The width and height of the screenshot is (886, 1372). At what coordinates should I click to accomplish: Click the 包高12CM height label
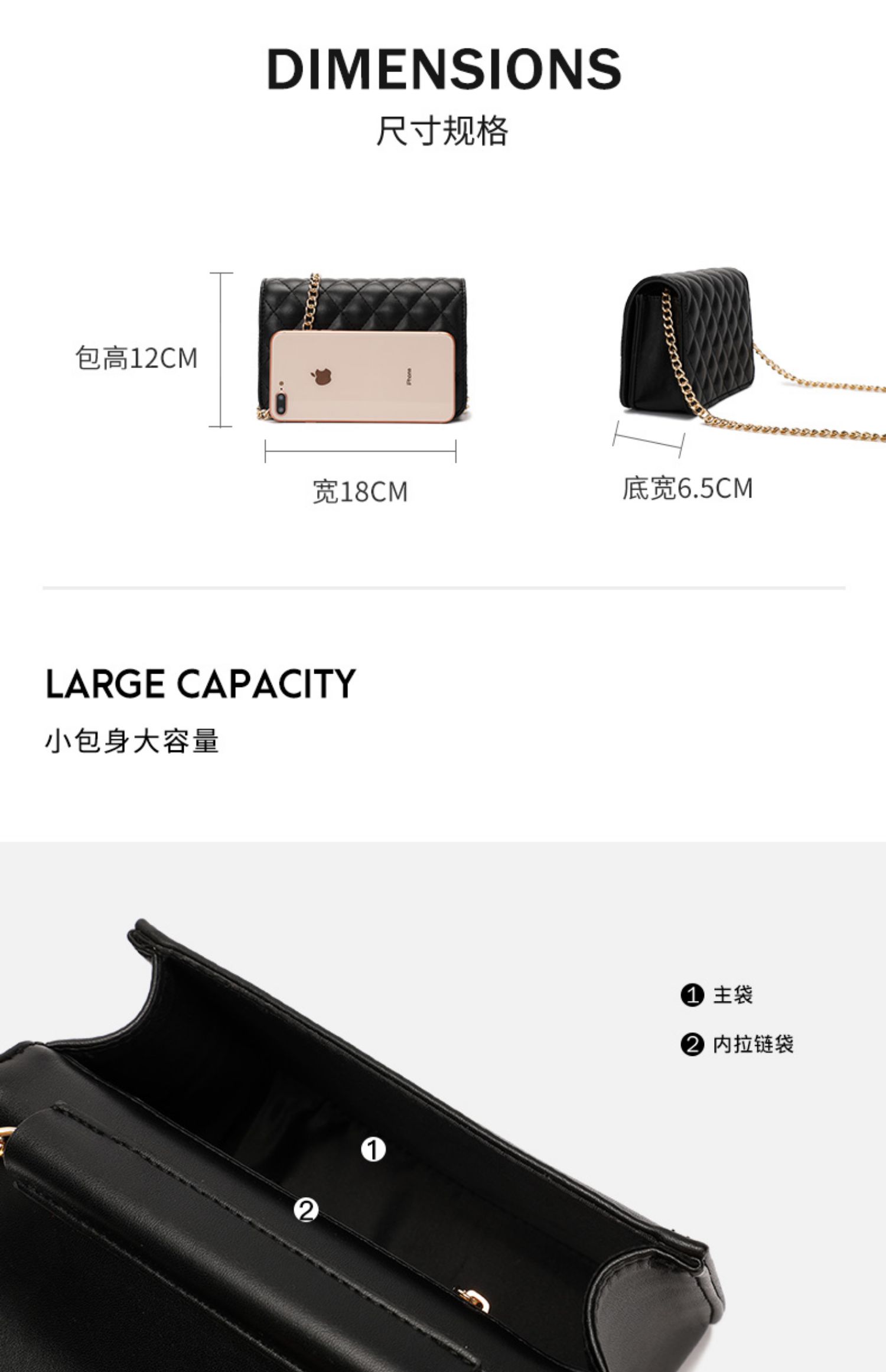(x=136, y=357)
